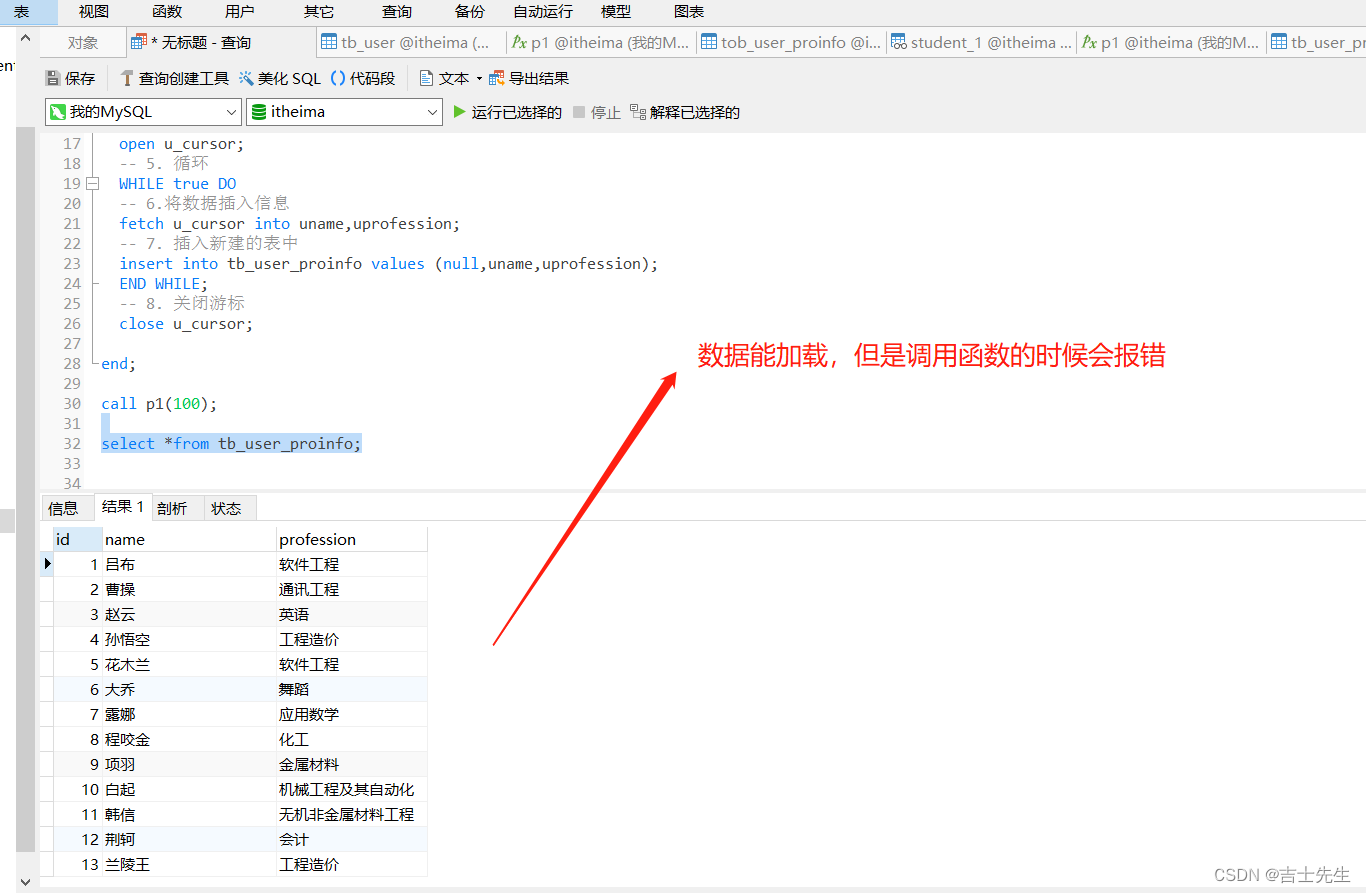Switch to the Result 1 (结果 1) tab

pyautogui.click(x=122, y=507)
